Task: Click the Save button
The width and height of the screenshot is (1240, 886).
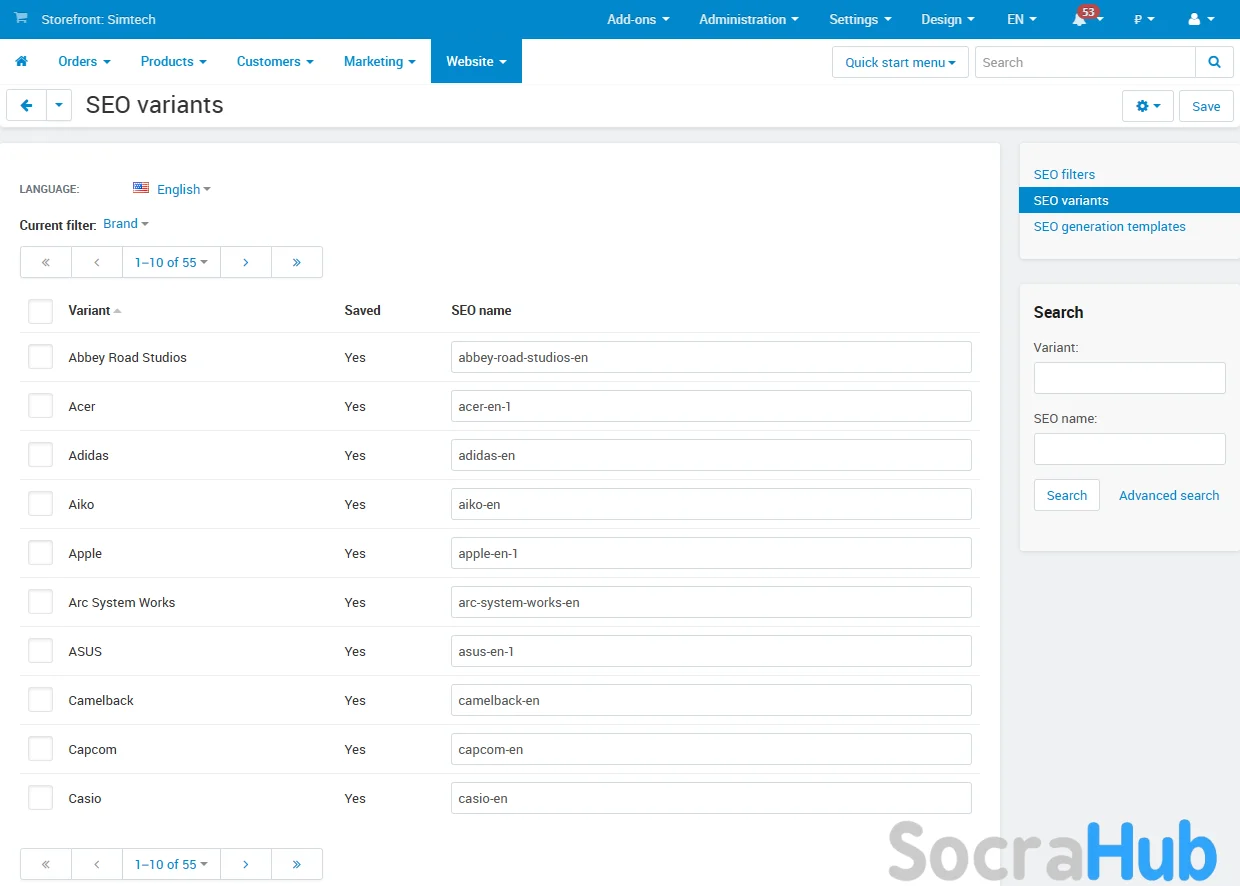Action: point(1206,106)
